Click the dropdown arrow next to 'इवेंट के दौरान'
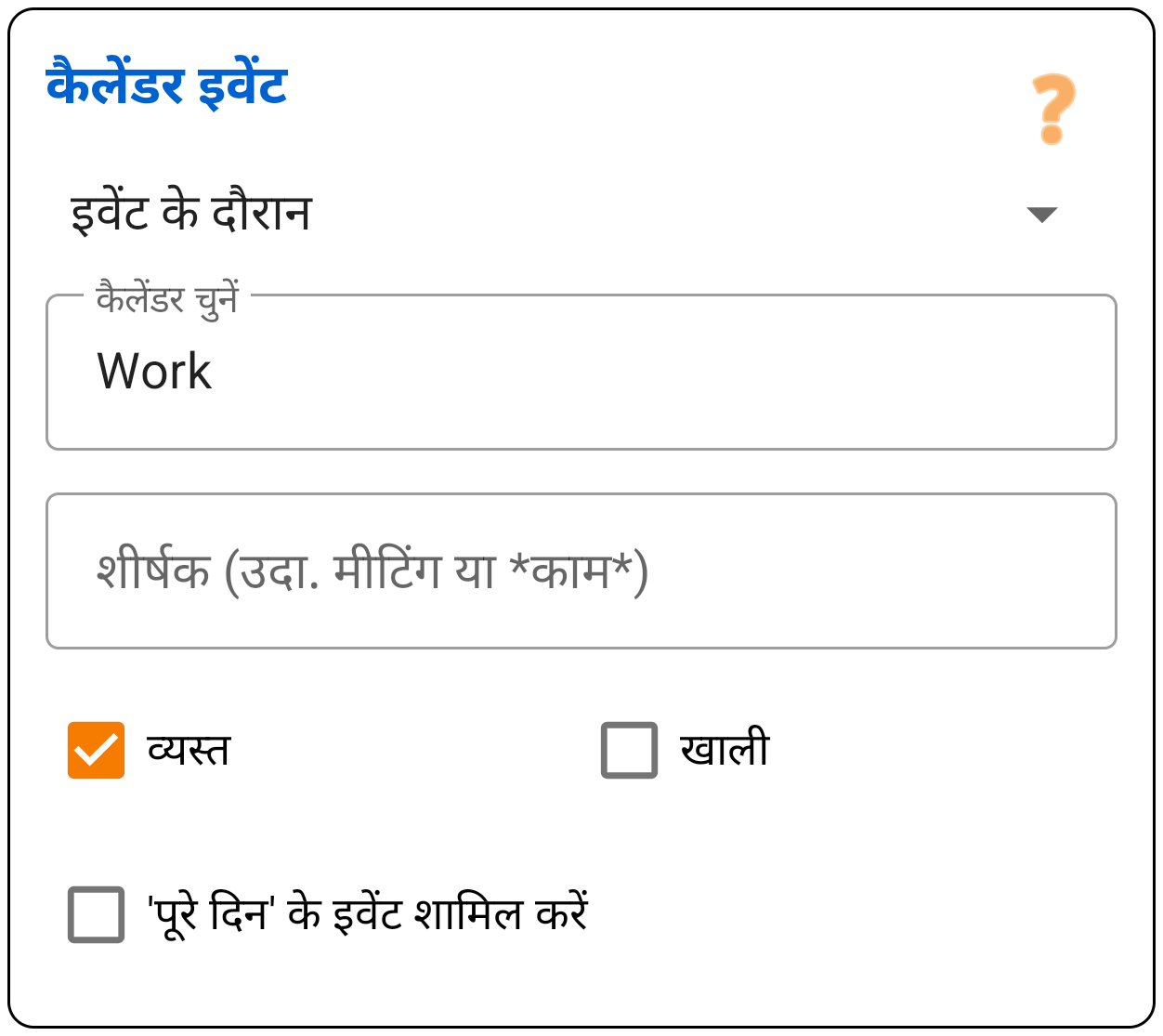 [1044, 215]
